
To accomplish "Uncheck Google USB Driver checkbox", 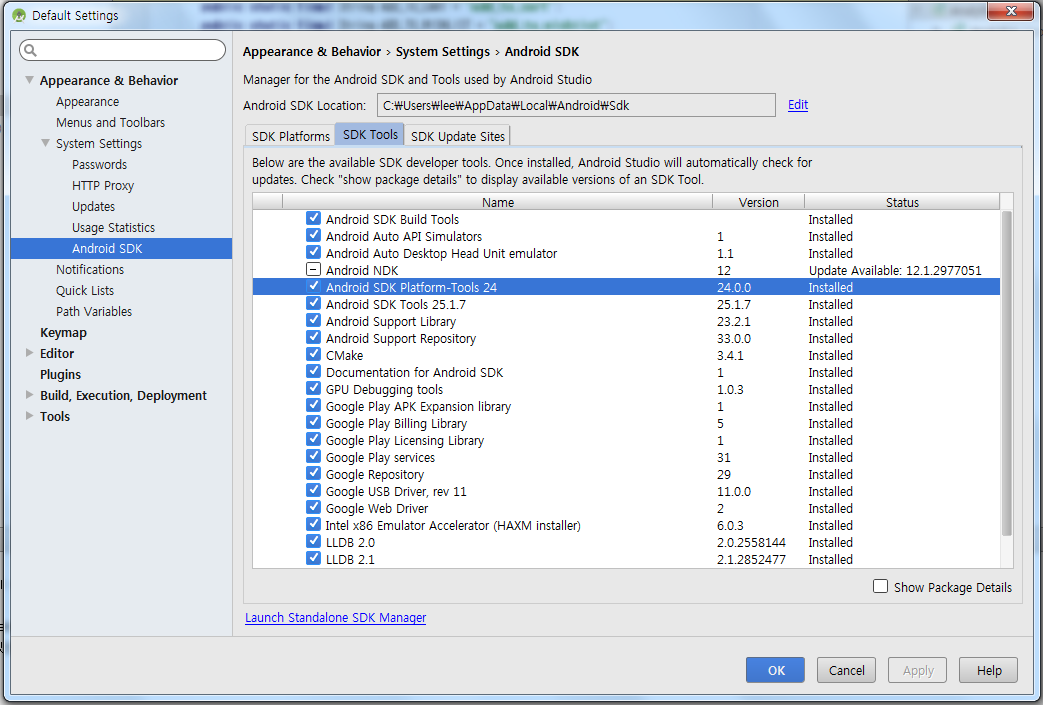I will (x=313, y=491).
